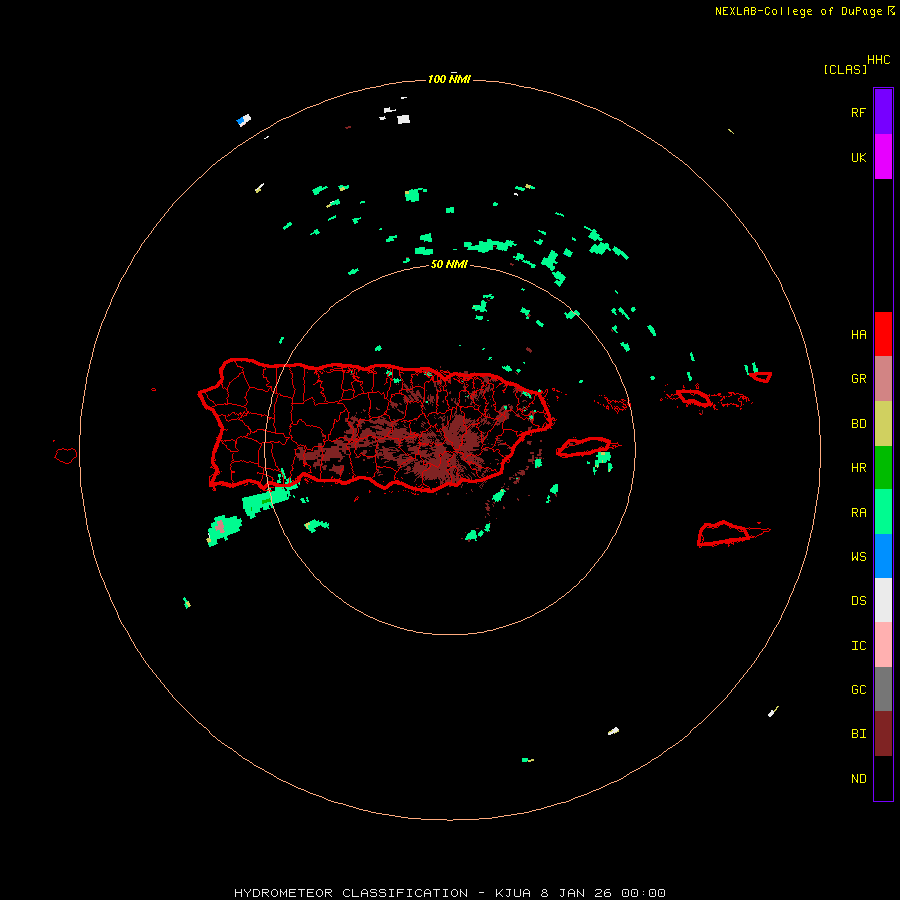The image size is (900, 900).
Task: Click the IC legend label
Action: (x=858, y=645)
